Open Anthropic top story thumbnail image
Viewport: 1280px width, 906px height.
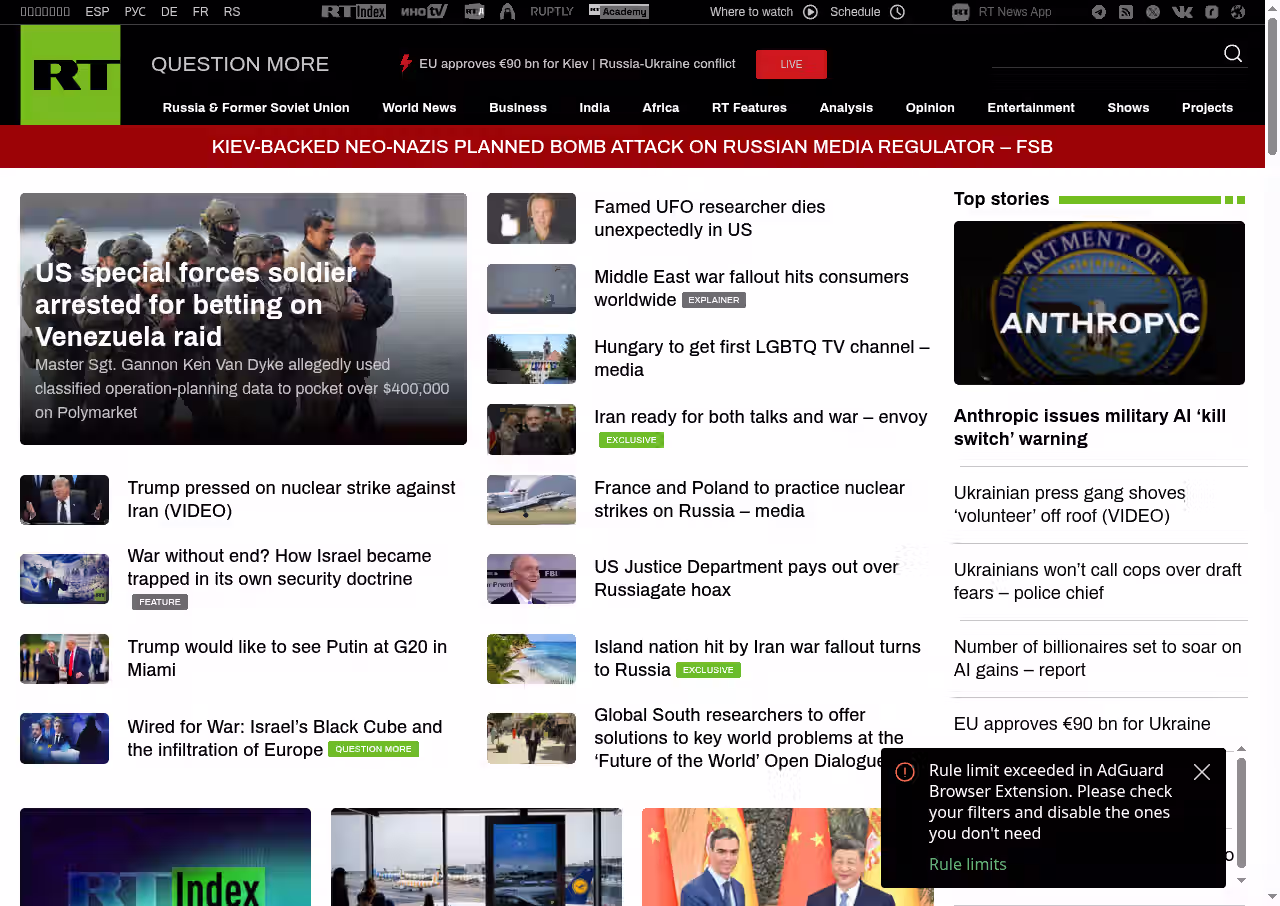[1099, 303]
